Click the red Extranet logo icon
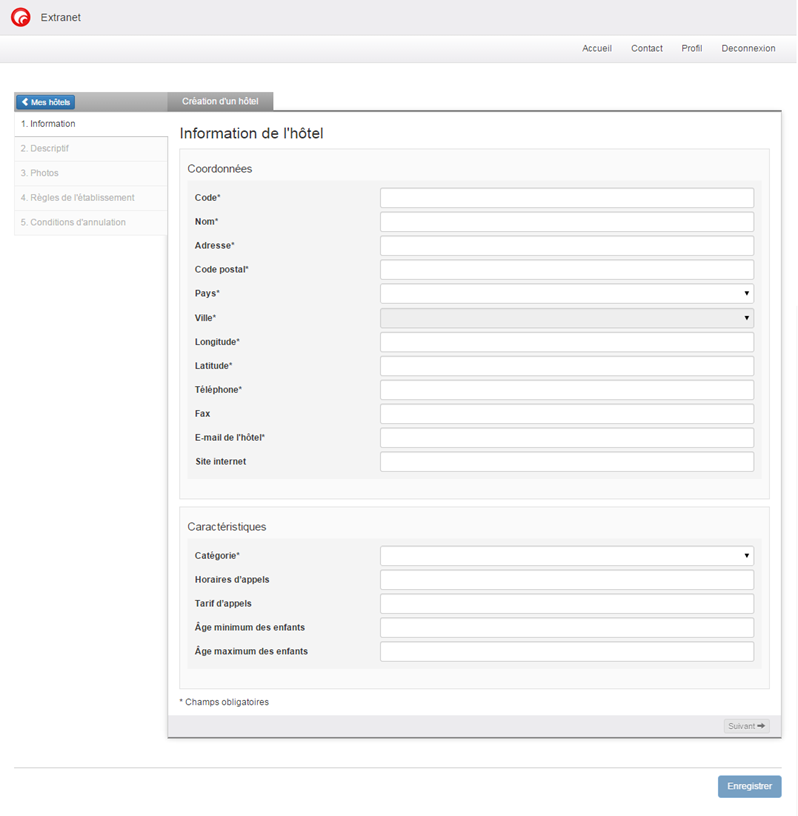Viewport: 798px width, 816px height. [x=20, y=17]
